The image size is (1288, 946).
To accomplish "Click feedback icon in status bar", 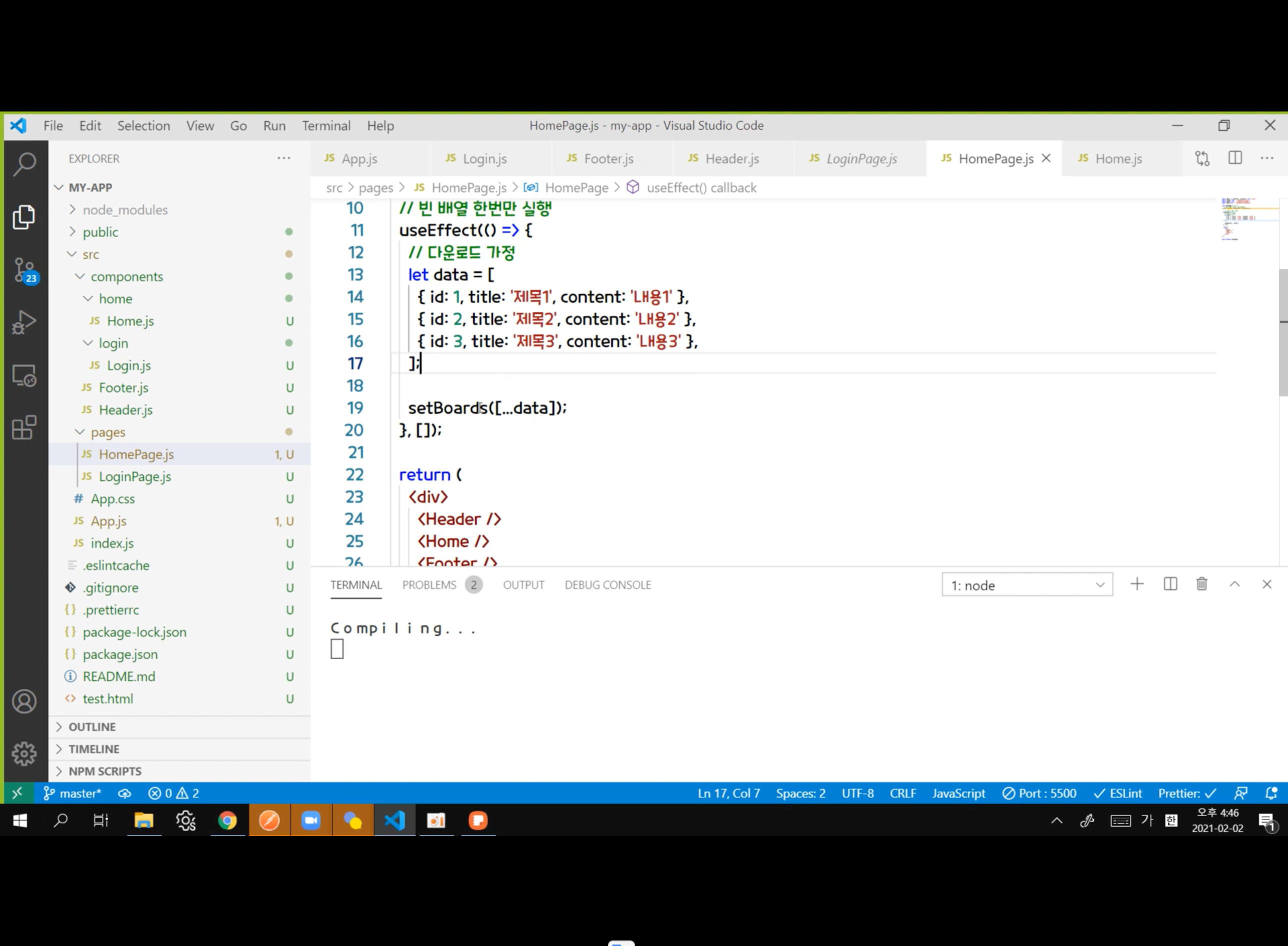I will pos(1240,793).
